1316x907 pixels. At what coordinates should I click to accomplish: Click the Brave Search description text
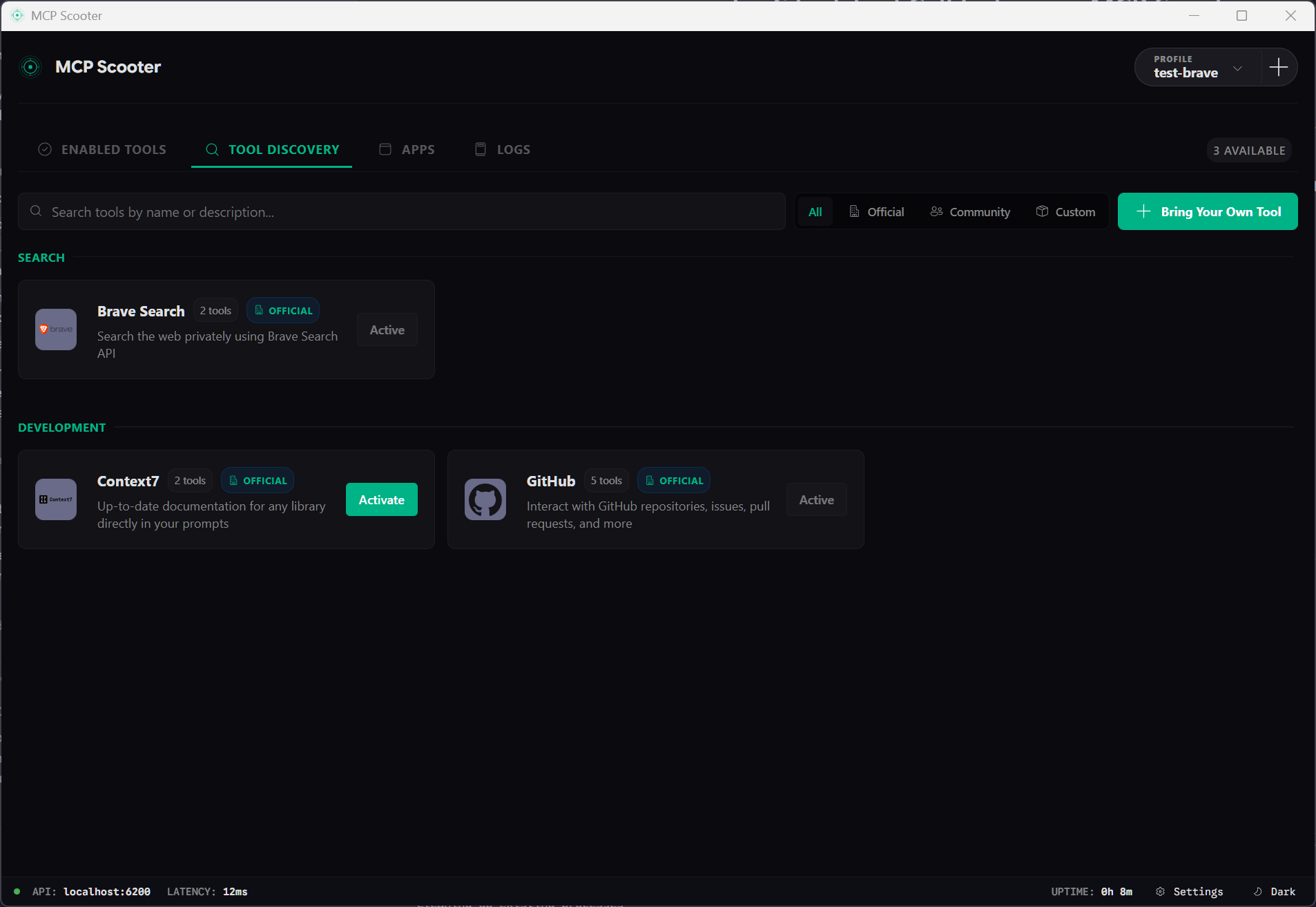pos(217,345)
